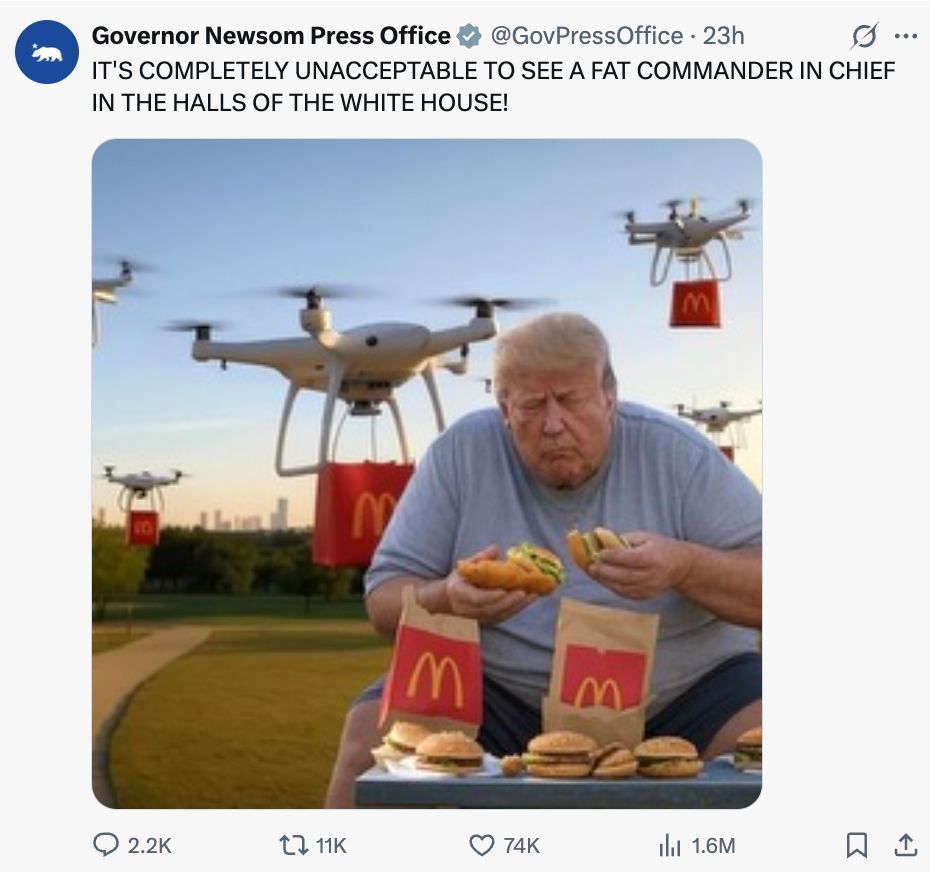The height and width of the screenshot is (872, 930).
Task: Open the 23h timestamp permalink
Action: (x=723, y=36)
